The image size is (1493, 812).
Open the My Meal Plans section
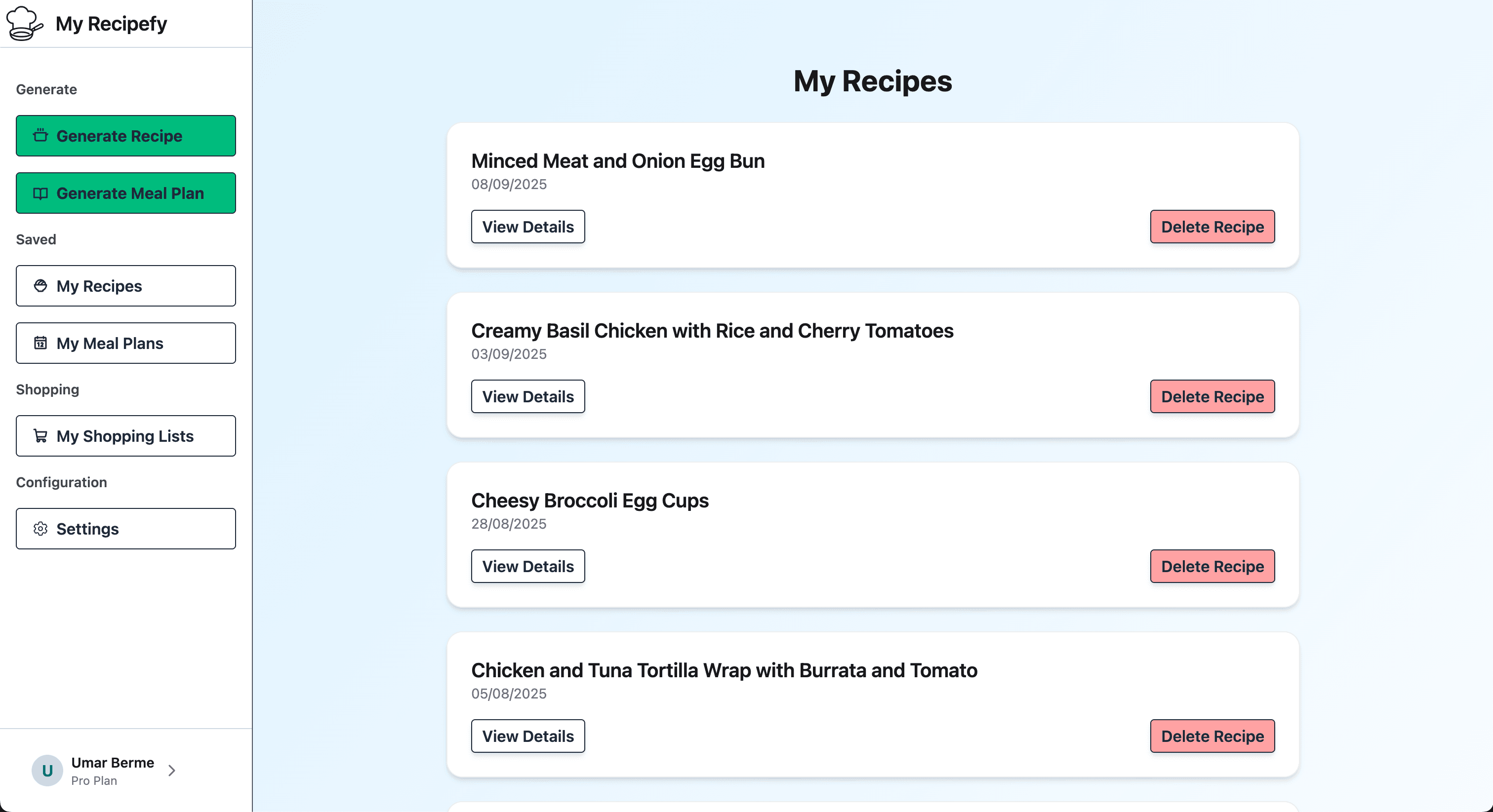tap(126, 343)
